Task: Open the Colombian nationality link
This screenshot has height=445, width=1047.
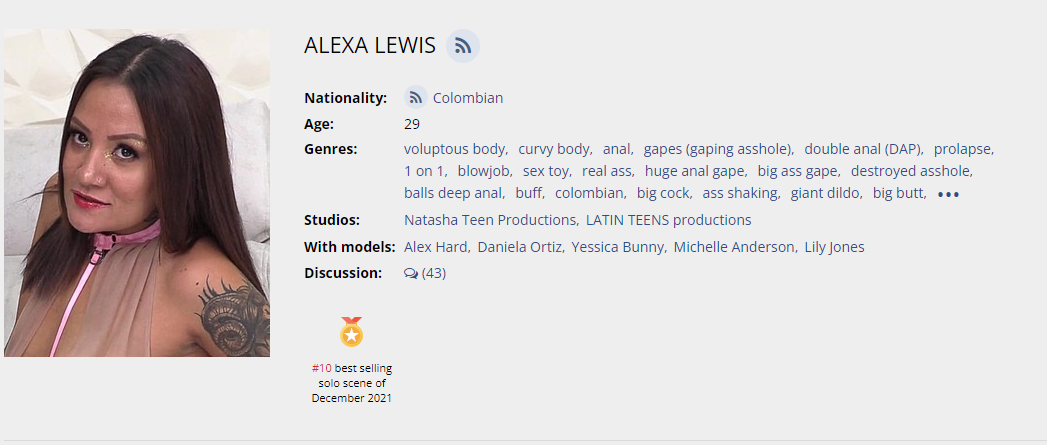Action: point(467,98)
